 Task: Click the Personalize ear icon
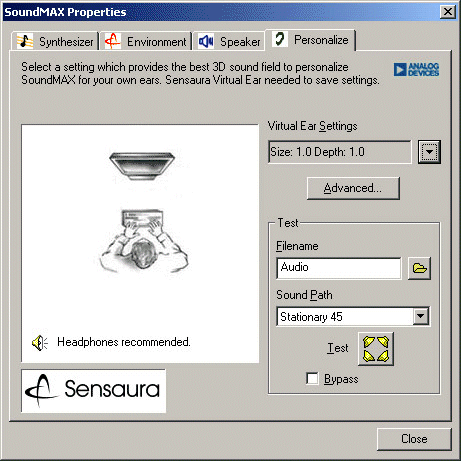click(280, 39)
